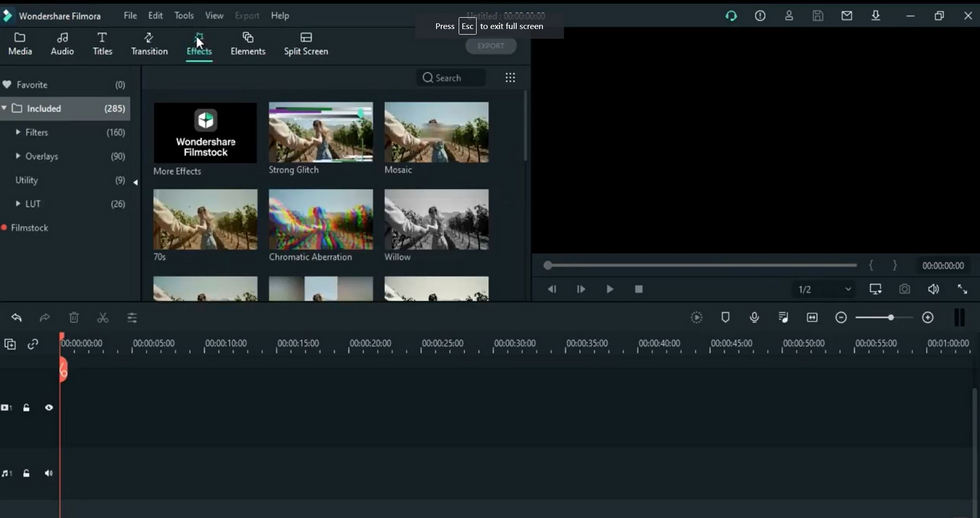Select the Mosaic effect

[436, 132]
